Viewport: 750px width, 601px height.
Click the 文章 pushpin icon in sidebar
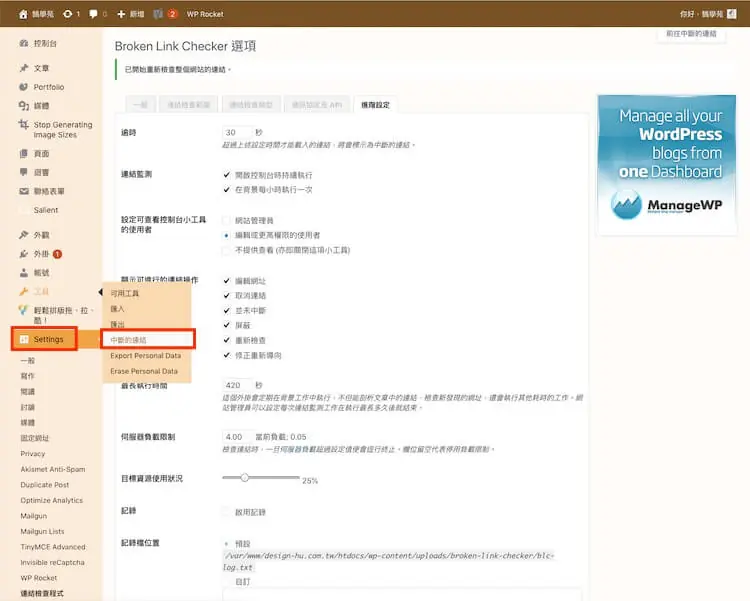(23, 68)
